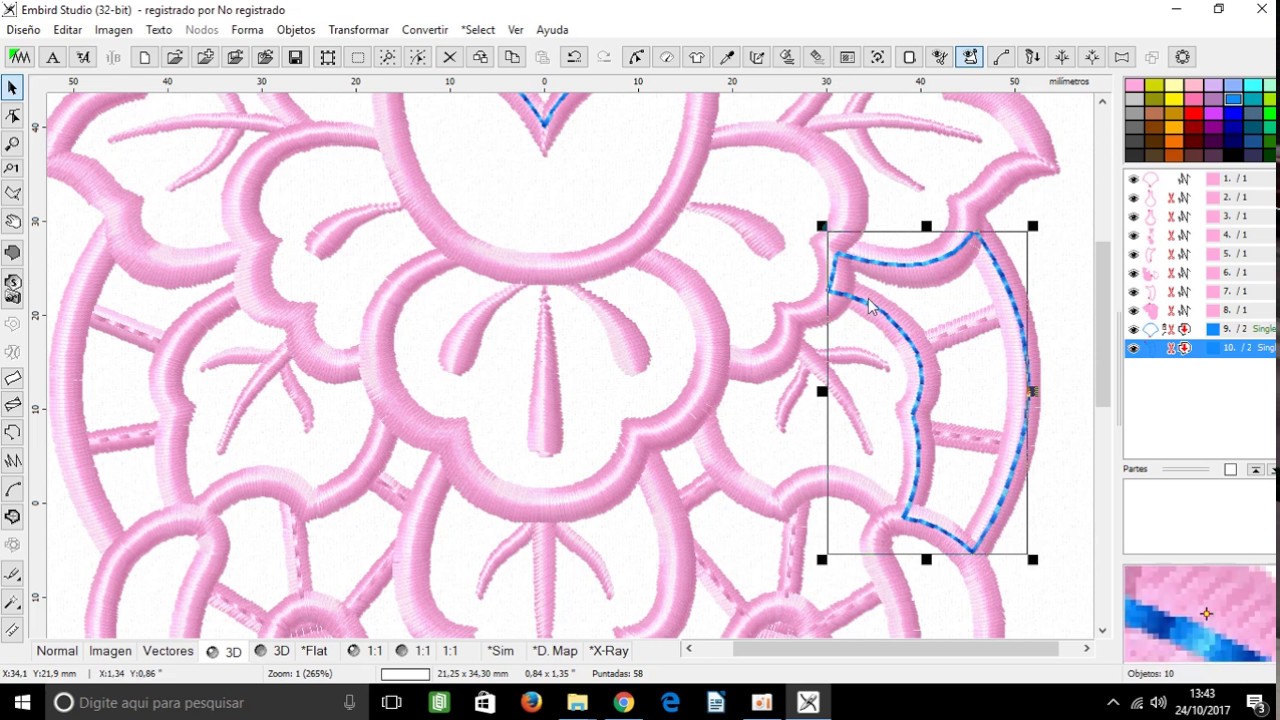Click the open folder icon
The image size is (1280, 720).
click(x=175, y=57)
